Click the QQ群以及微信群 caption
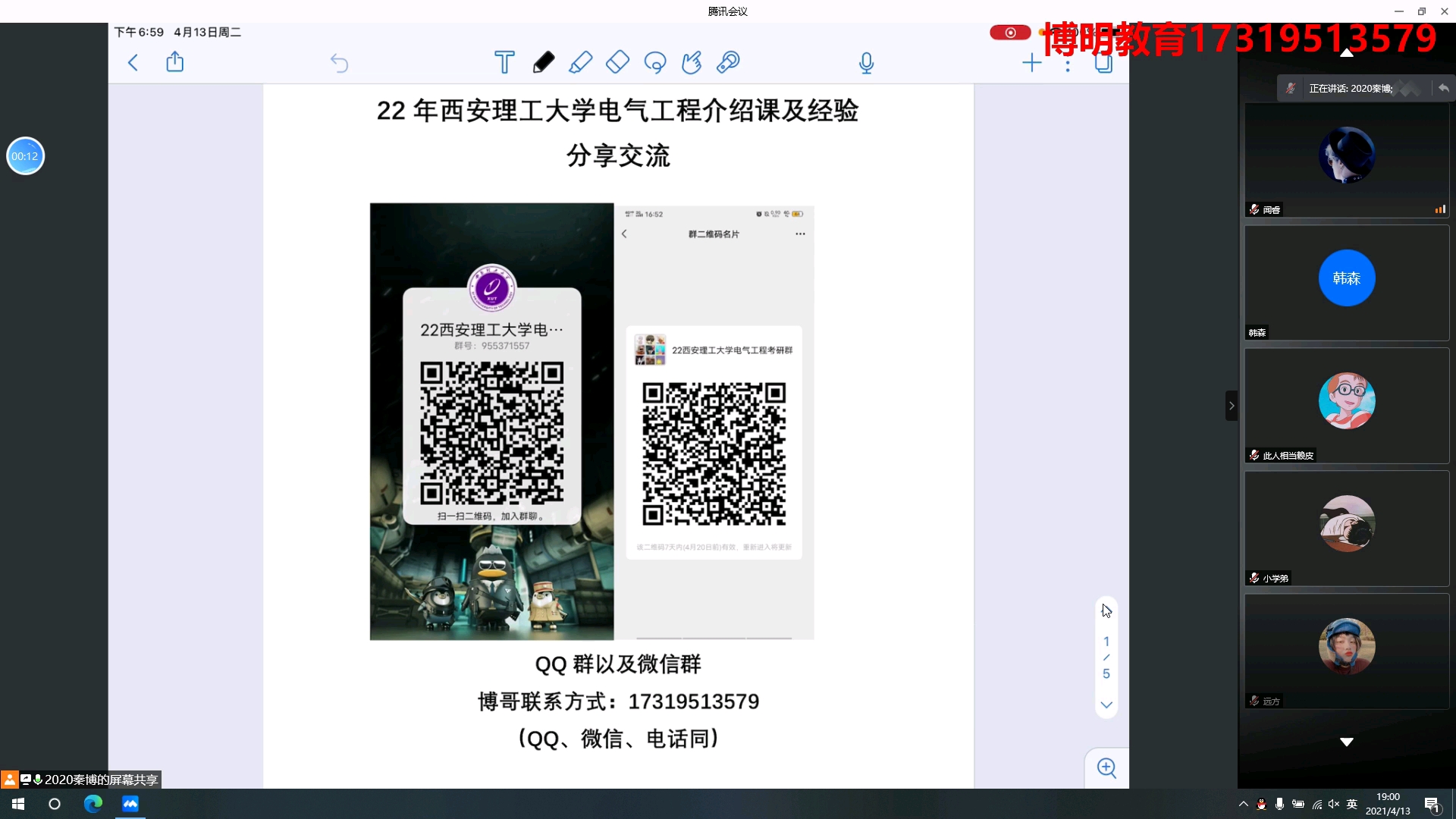Image resolution: width=1456 pixels, height=819 pixels. click(x=618, y=664)
